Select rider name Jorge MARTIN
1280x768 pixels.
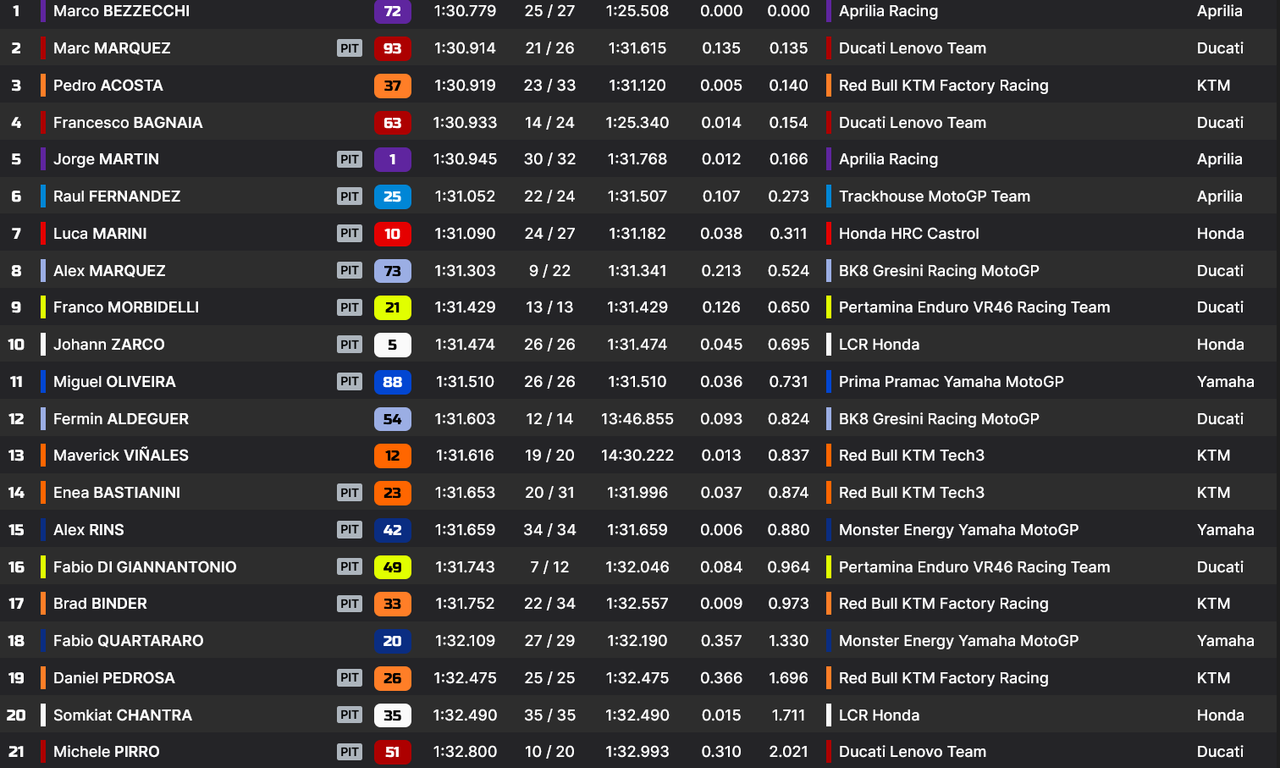[106, 159]
